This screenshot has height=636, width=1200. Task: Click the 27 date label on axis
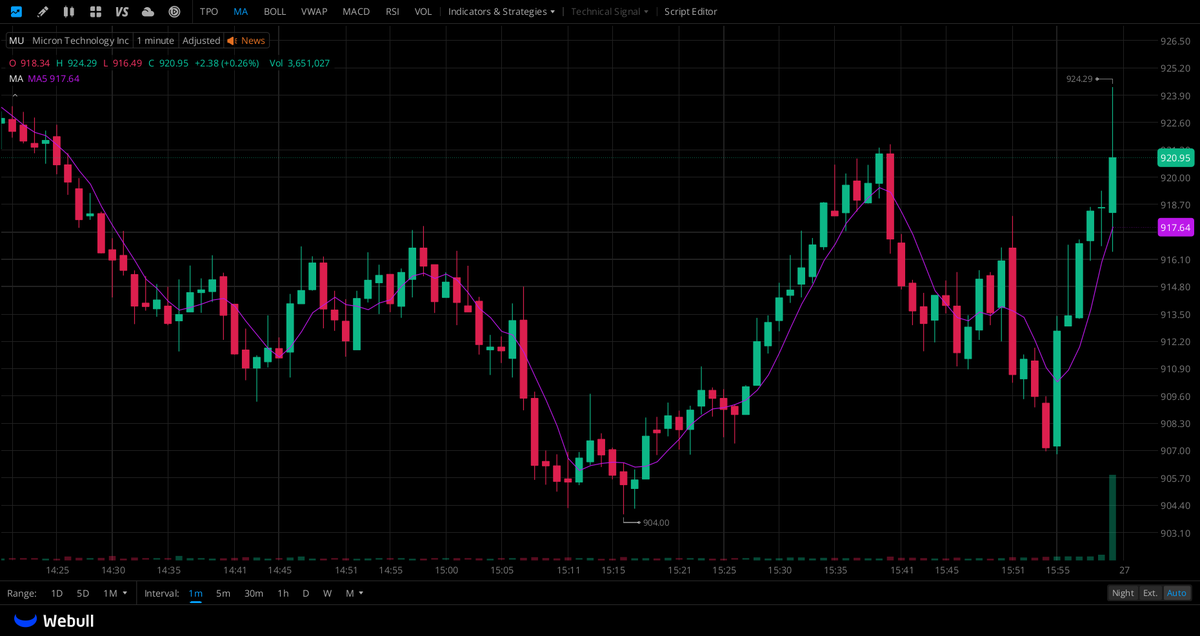pos(1124,570)
